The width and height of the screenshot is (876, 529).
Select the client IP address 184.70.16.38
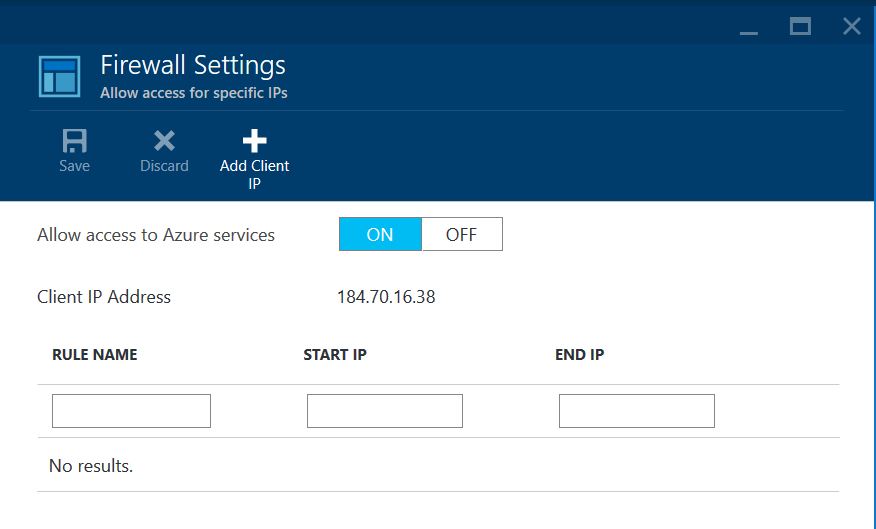point(386,297)
